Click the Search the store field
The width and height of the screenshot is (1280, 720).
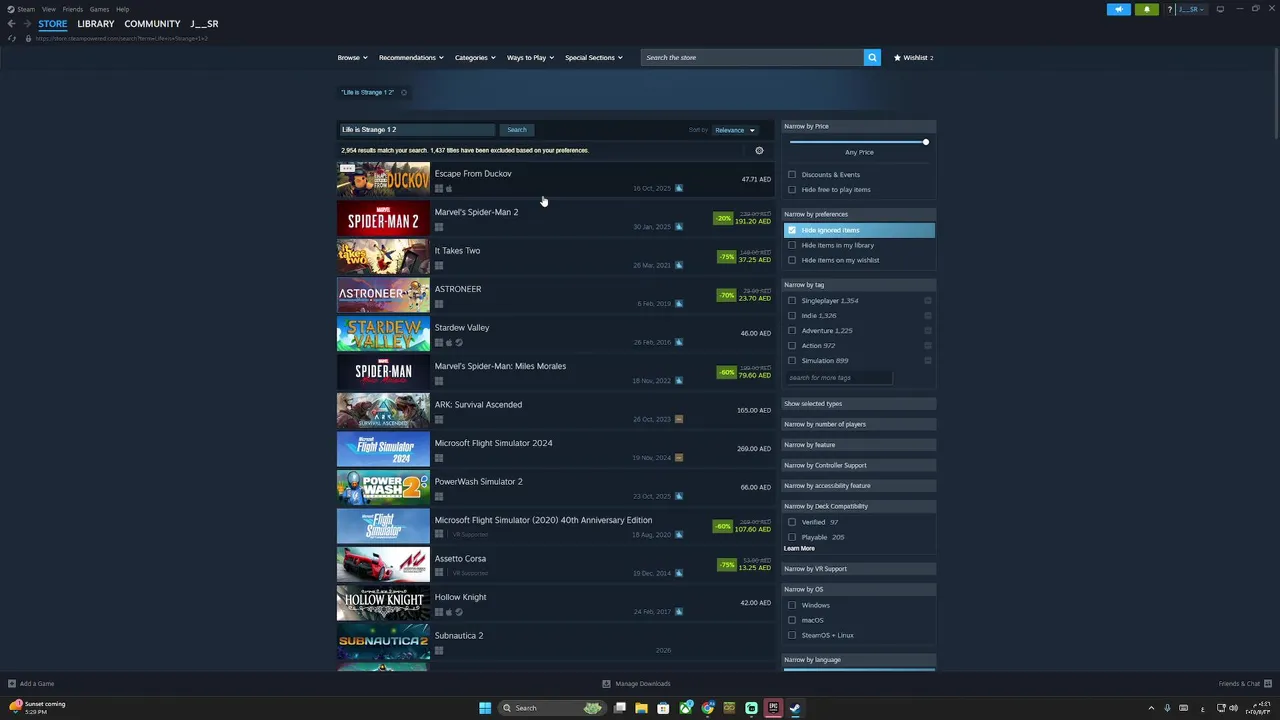(752, 57)
